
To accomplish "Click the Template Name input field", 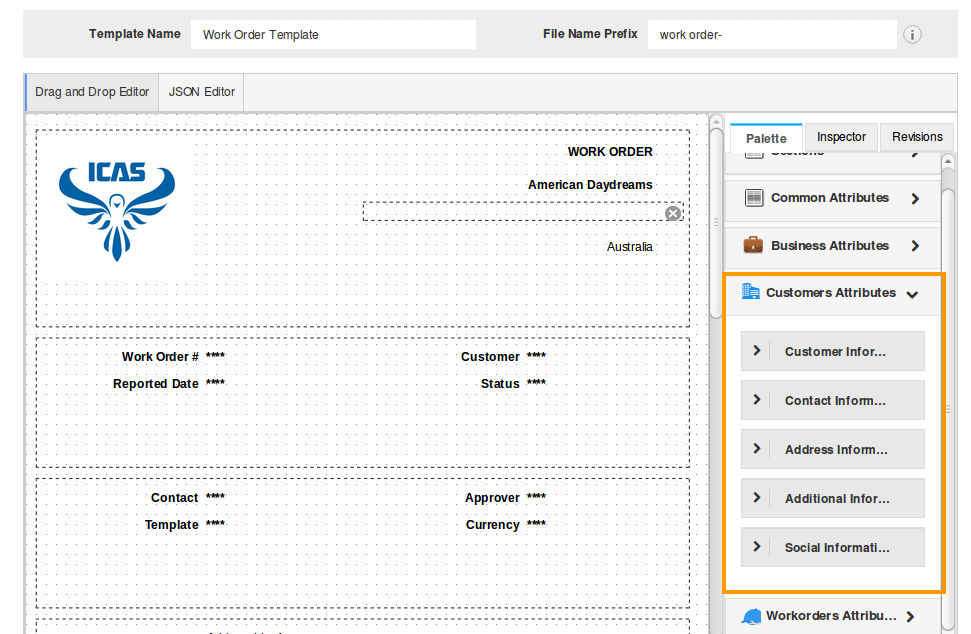I will click(x=333, y=35).
